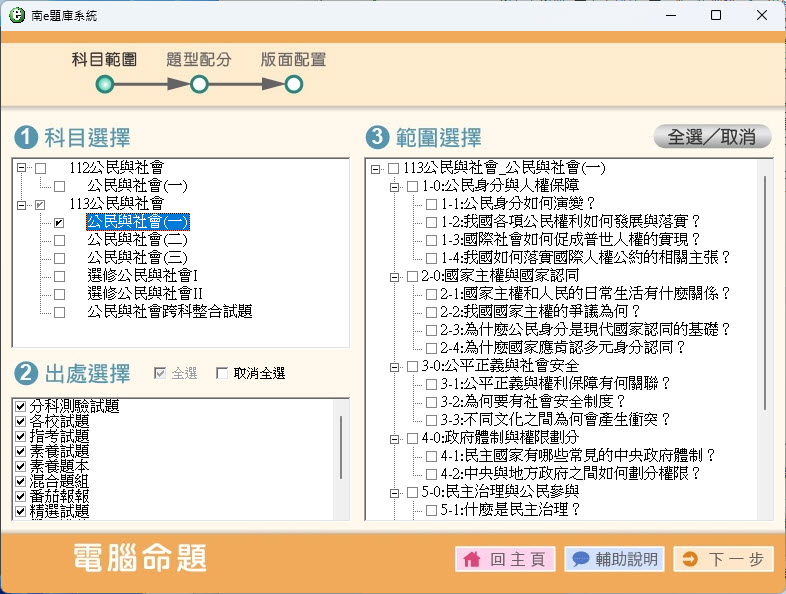Image resolution: width=786 pixels, height=594 pixels.
Task: Proceed with 下一步 button
Action: pos(724,559)
